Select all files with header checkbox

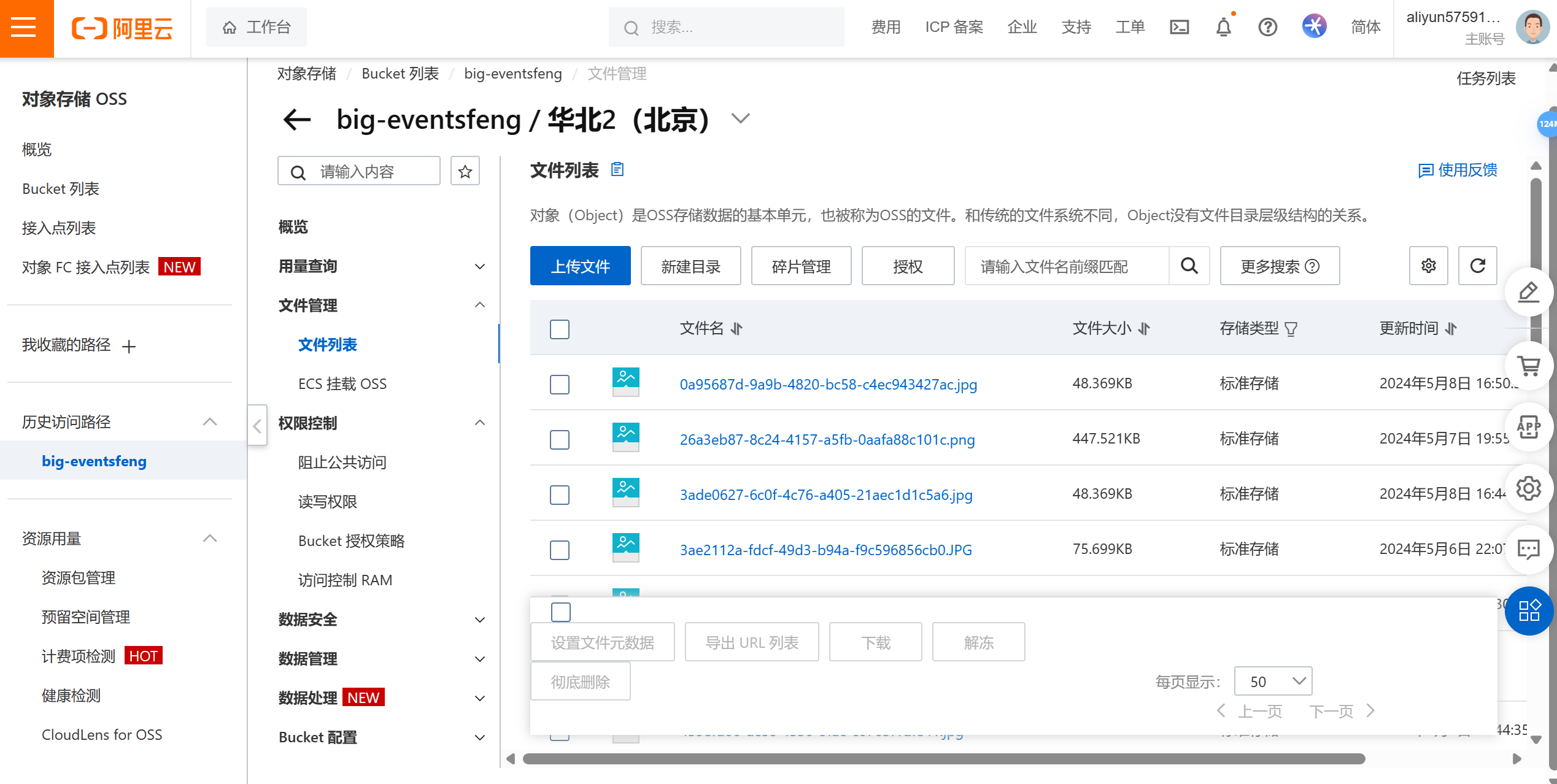560,329
